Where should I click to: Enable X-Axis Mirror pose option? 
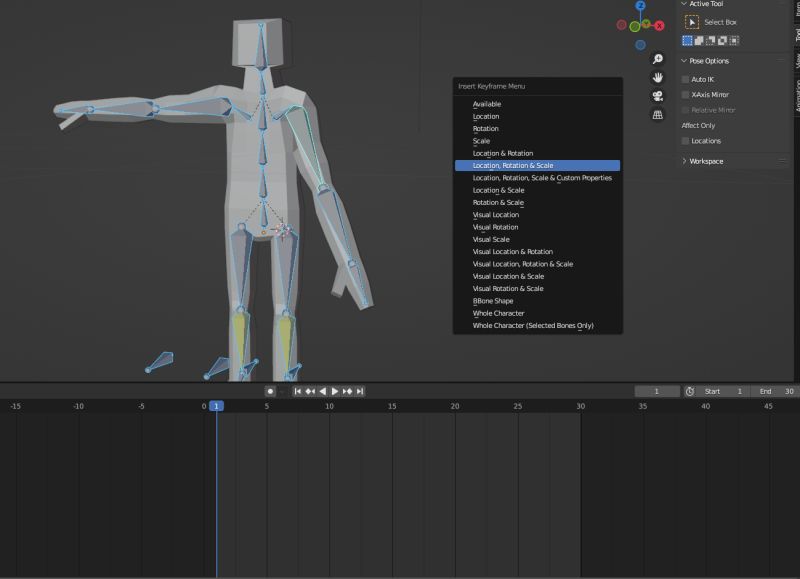tap(685, 94)
